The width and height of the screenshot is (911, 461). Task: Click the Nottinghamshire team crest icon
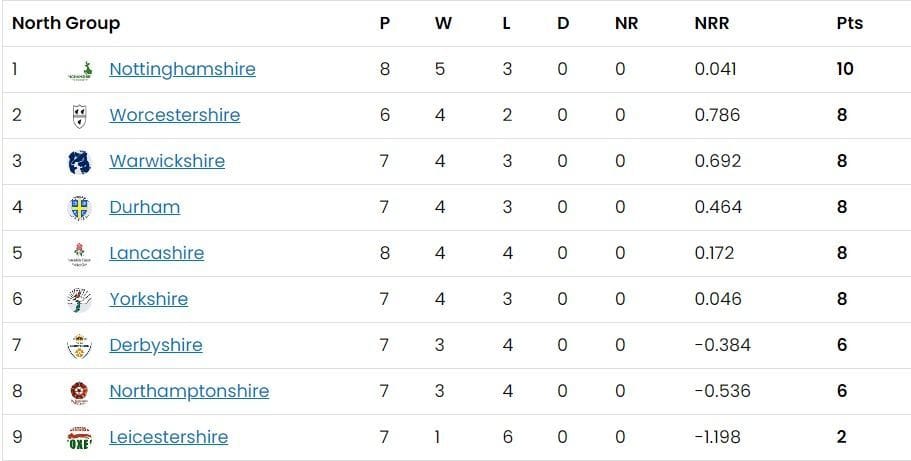coord(79,70)
